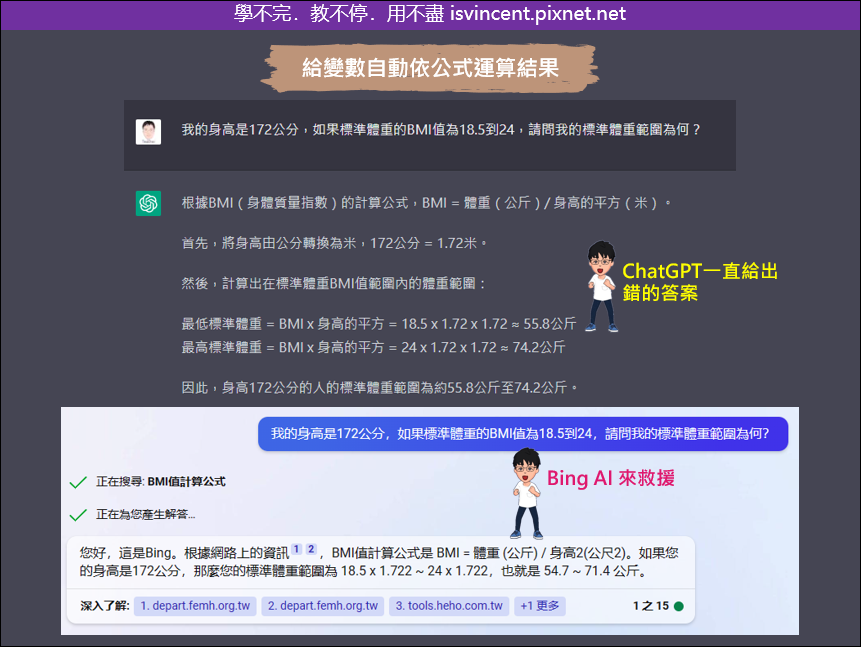Click the green dot next to 1 之 15

[x=679, y=606]
